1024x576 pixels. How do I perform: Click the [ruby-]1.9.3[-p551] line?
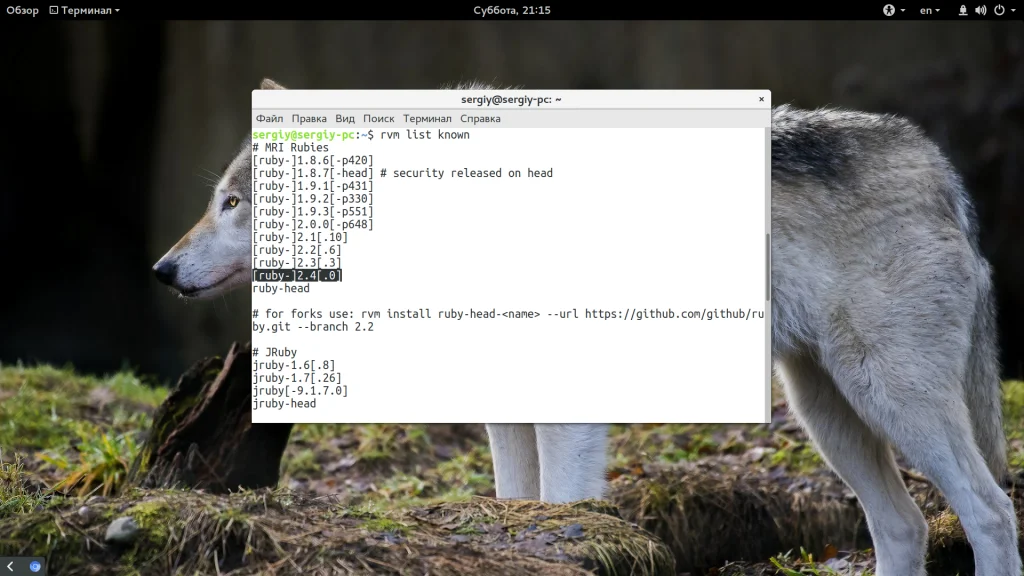[x=313, y=212]
